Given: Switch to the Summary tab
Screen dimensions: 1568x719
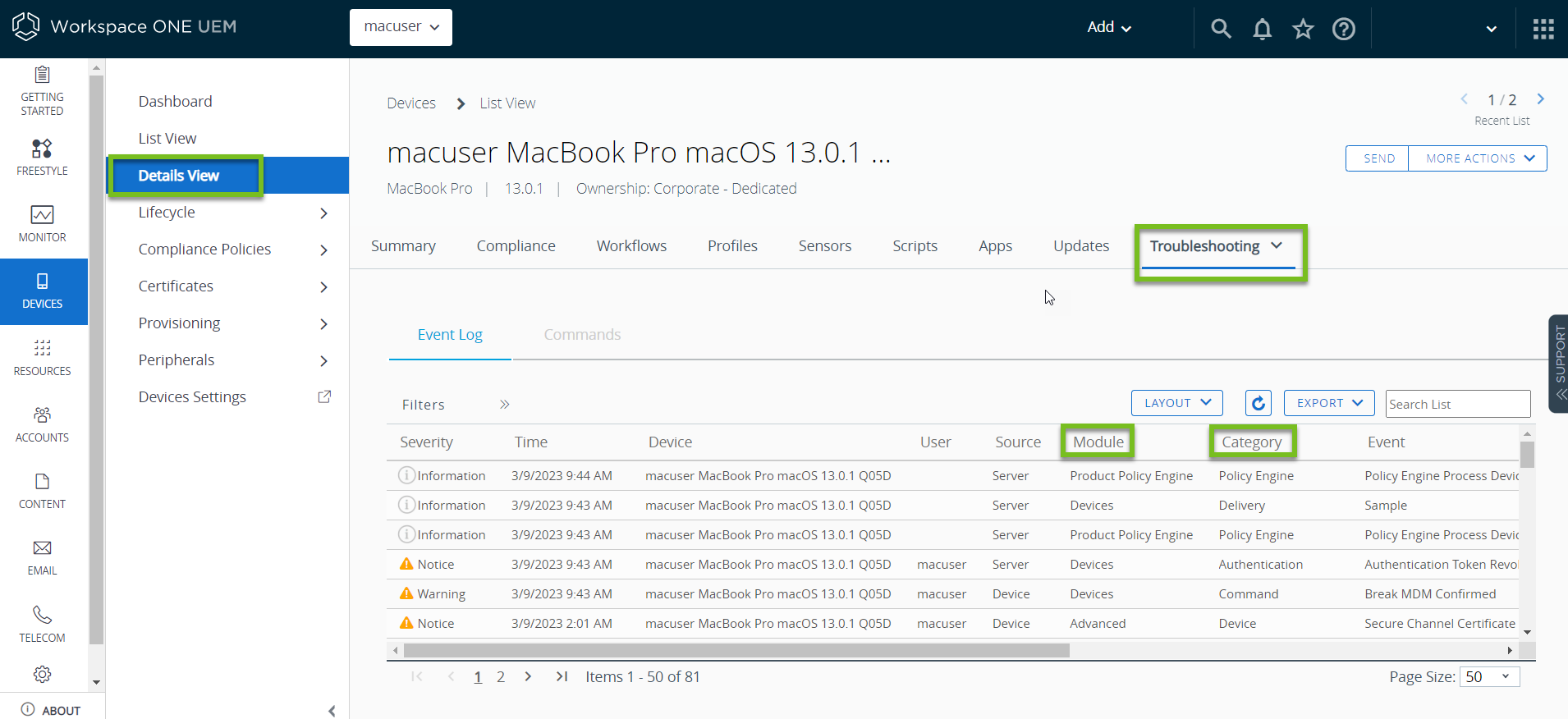Looking at the screenshot, I should coord(403,246).
